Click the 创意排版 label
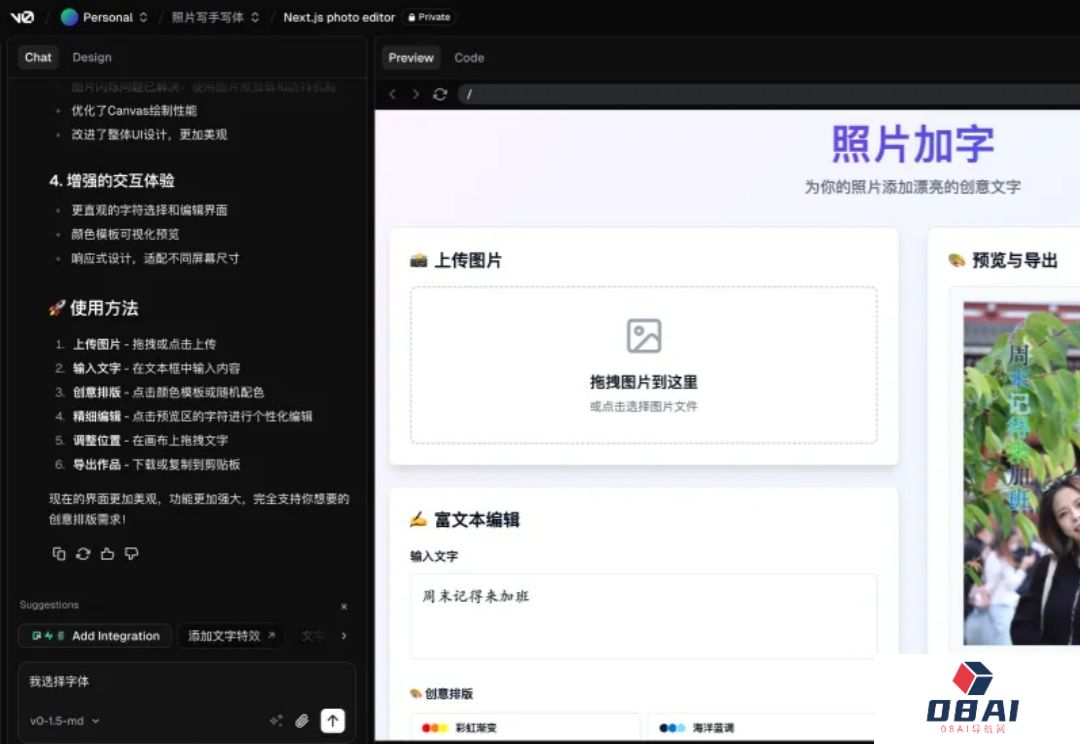1080x744 pixels. point(442,694)
